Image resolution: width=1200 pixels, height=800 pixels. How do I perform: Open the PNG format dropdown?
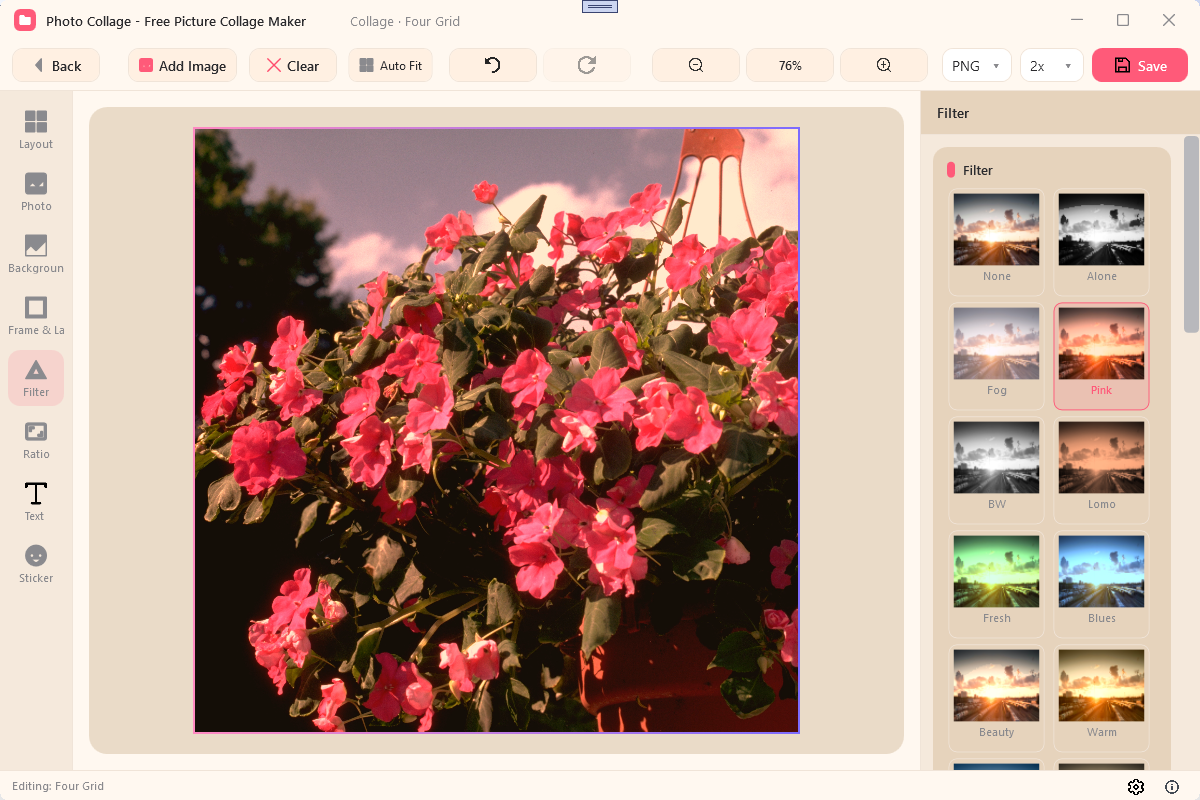(977, 65)
